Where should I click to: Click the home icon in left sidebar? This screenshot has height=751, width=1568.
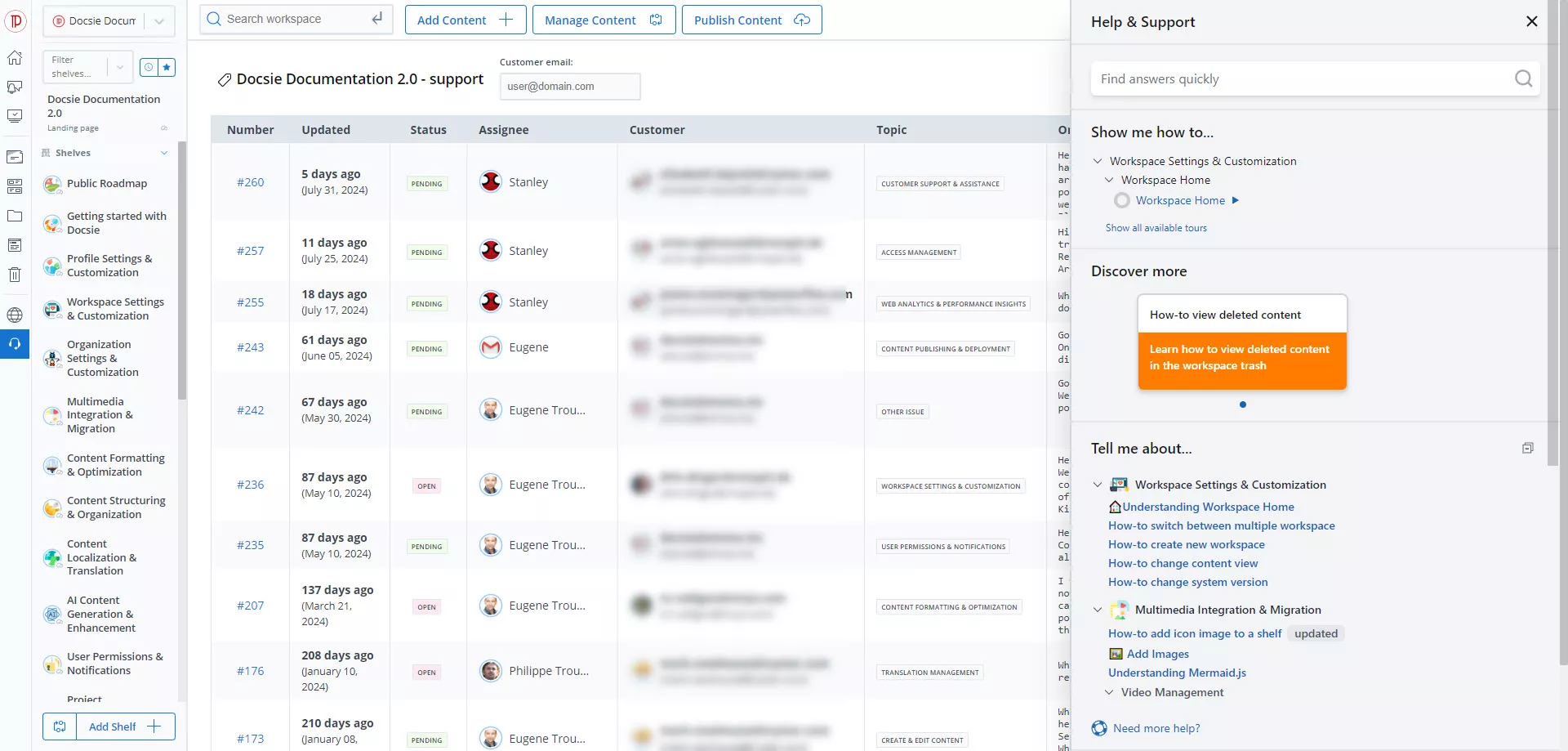coord(15,58)
